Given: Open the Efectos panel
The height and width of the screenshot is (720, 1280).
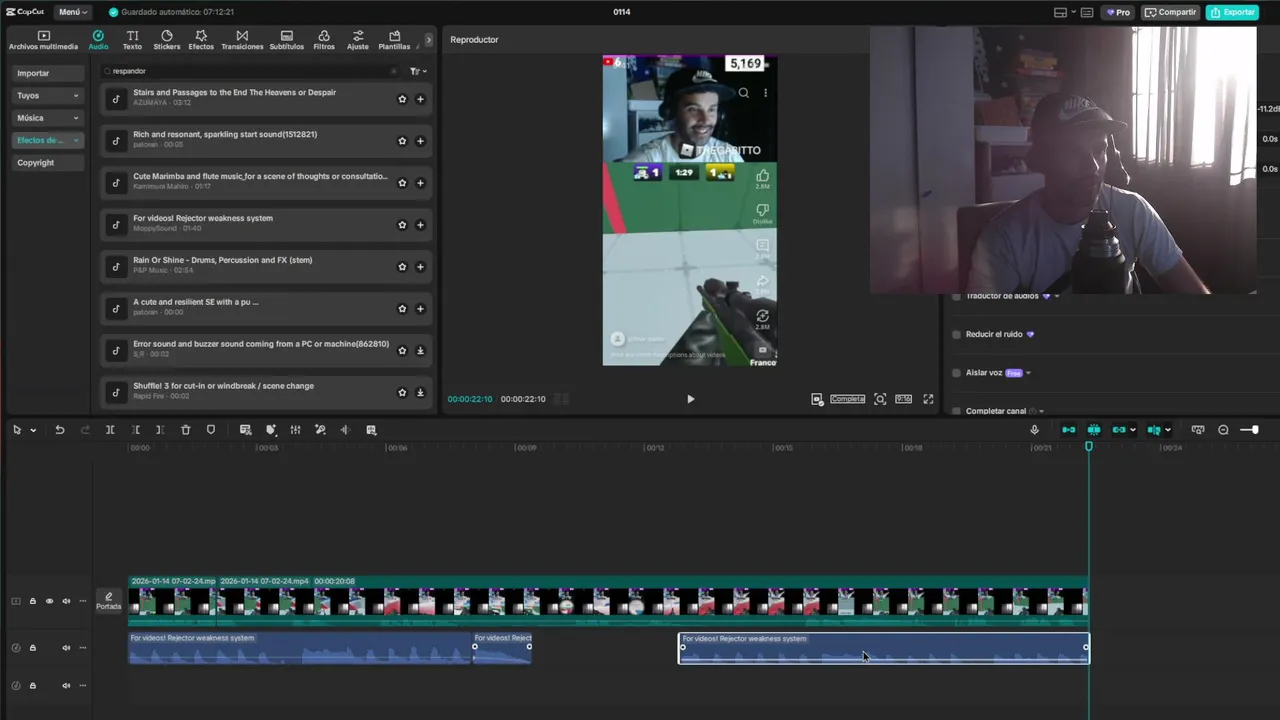Looking at the screenshot, I should tap(201, 40).
